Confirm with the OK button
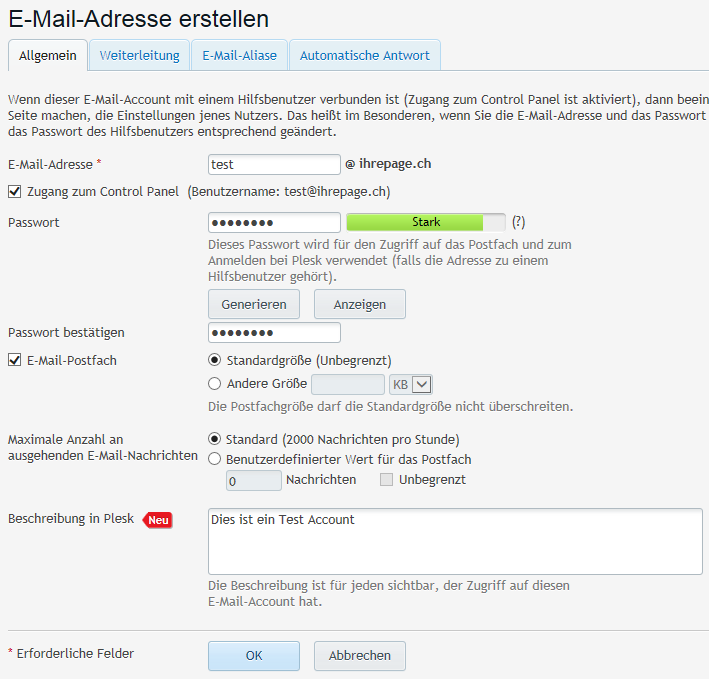This screenshot has height=679, width=709. 254,656
